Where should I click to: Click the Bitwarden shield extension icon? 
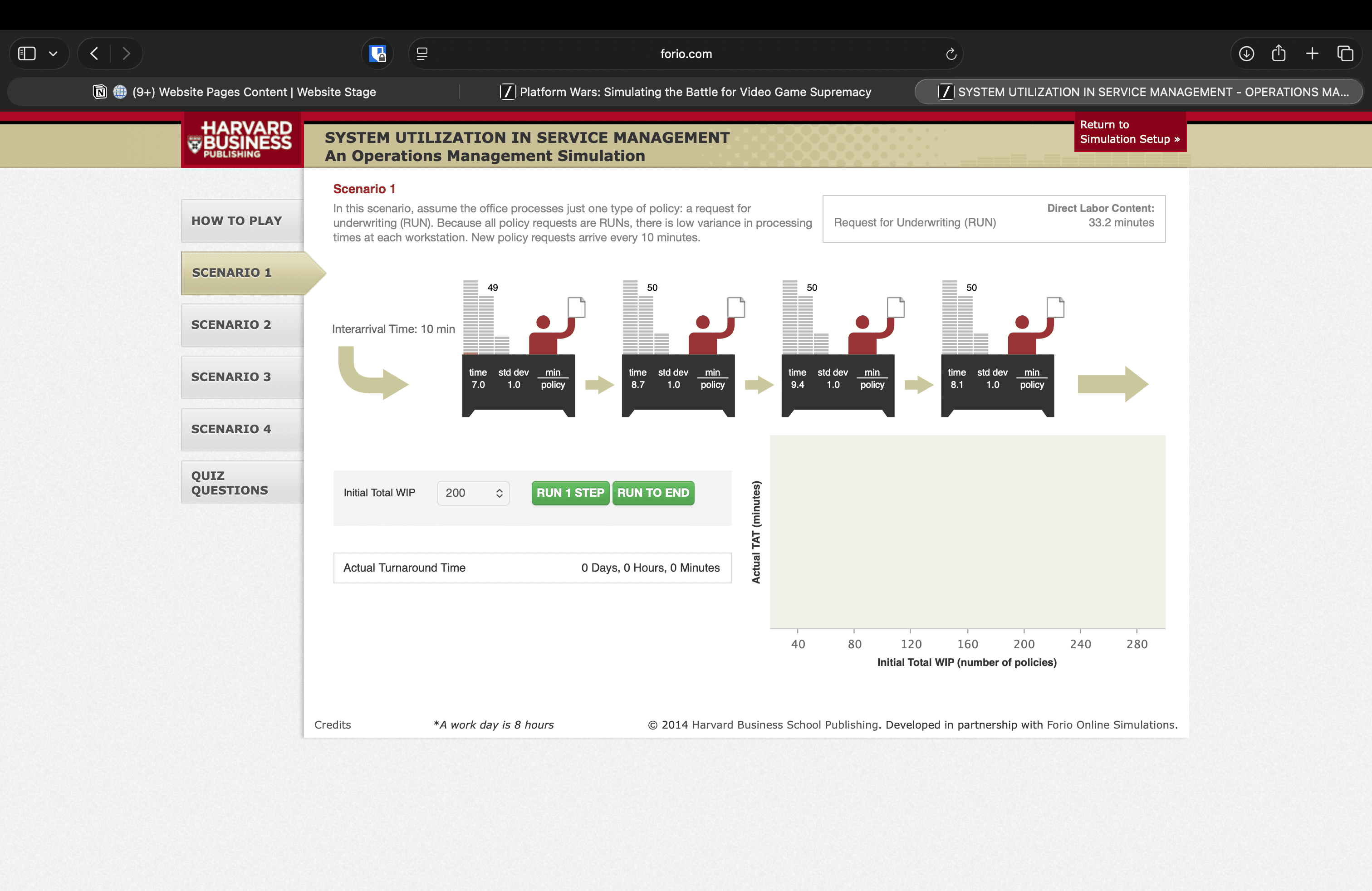click(377, 54)
